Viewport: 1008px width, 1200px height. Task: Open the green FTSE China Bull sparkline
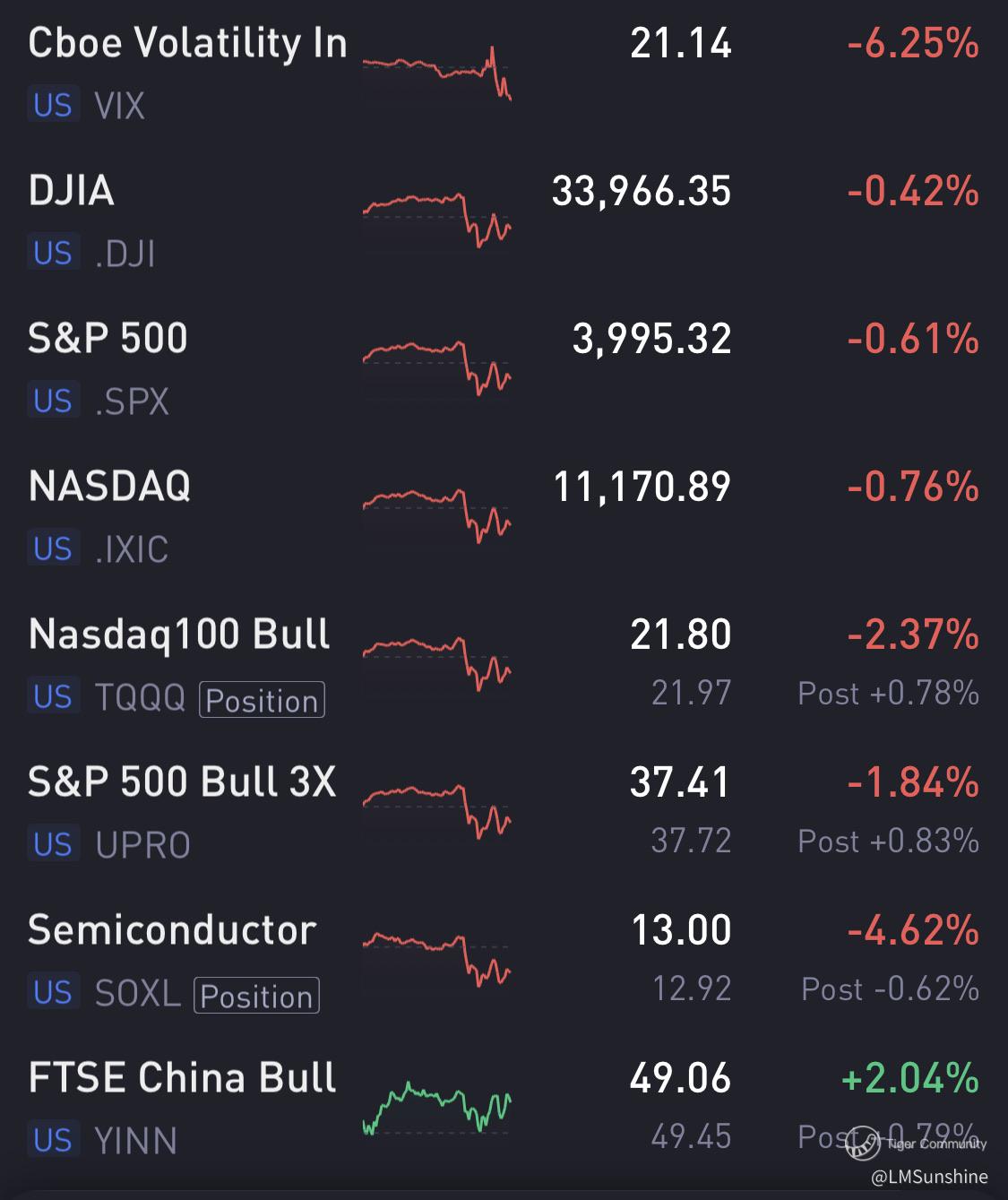pyautogui.click(x=436, y=1109)
